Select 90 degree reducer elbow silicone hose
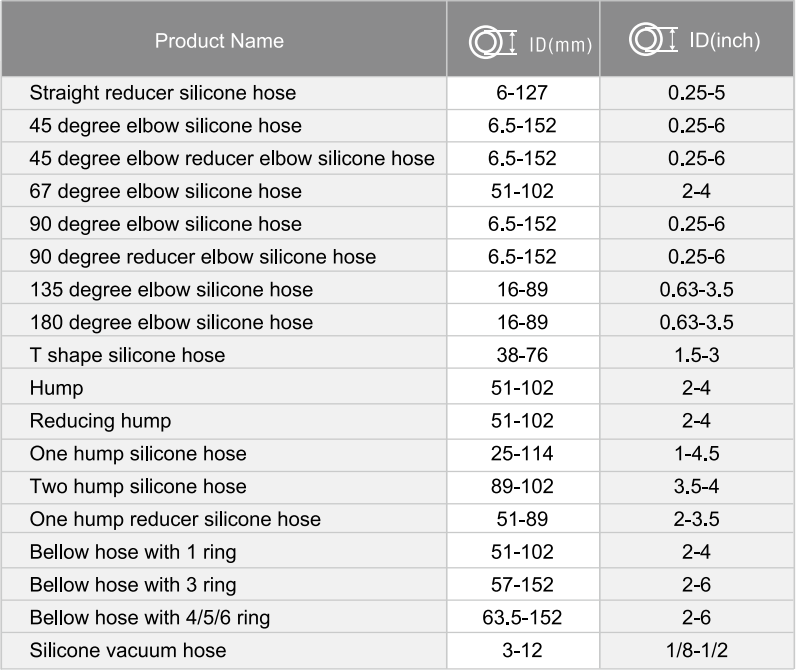Screen dimensions: 798x672 point(203,257)
